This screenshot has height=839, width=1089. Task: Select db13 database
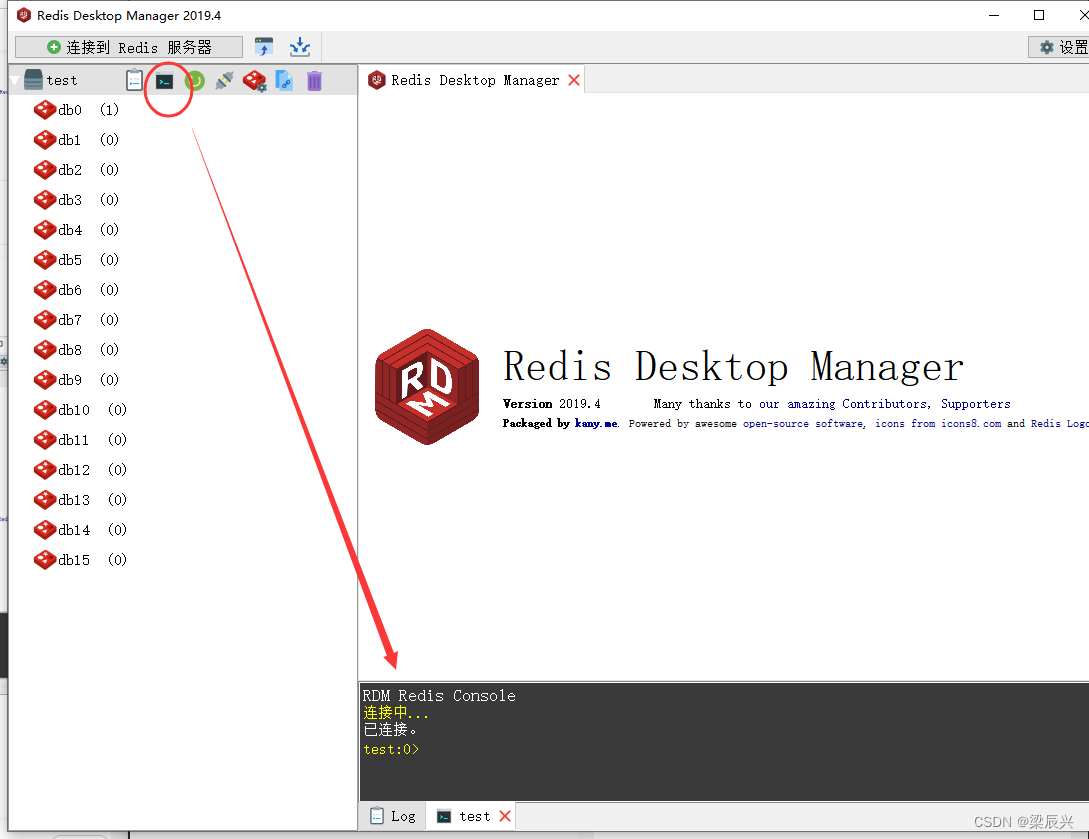[x=81, y=499]
